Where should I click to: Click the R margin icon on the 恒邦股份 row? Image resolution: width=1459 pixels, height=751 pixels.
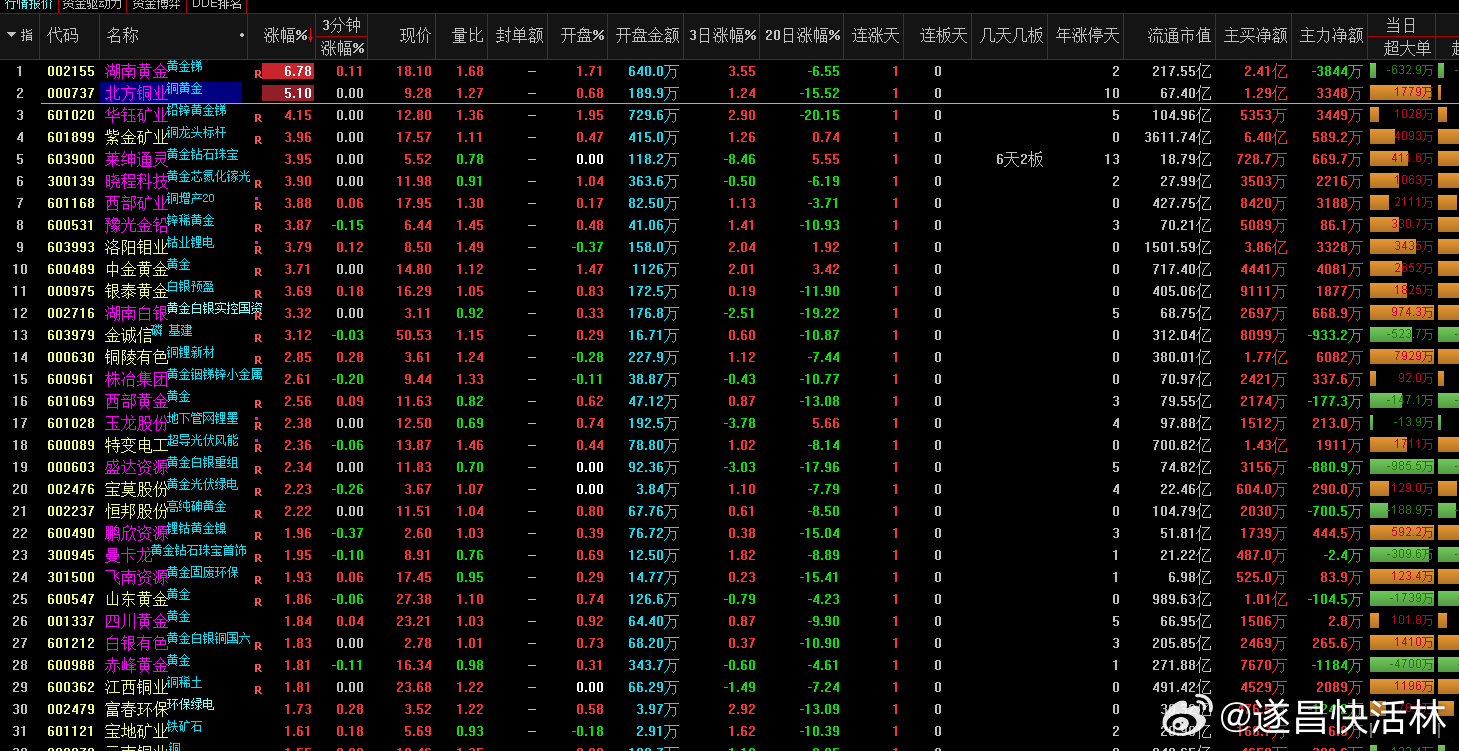pos(258,513)
